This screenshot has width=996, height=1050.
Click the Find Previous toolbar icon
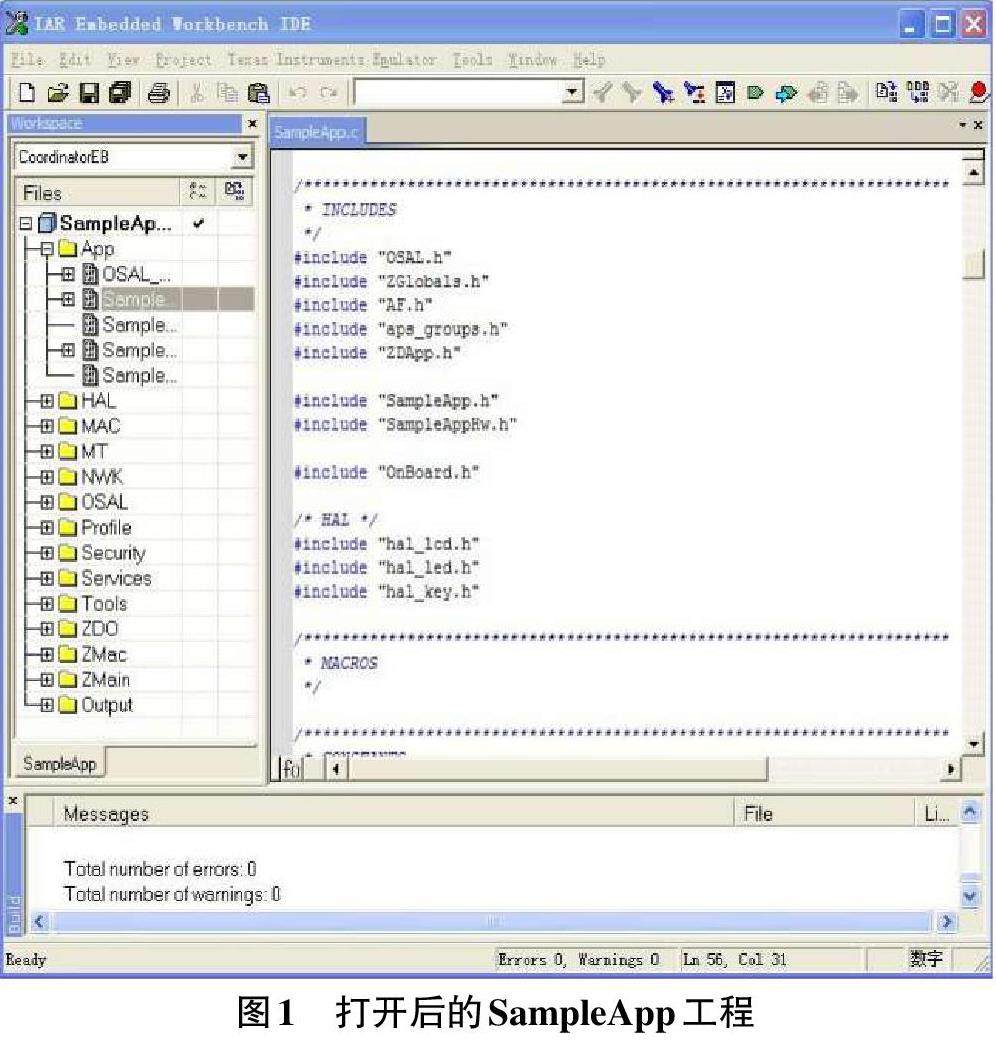601,92
